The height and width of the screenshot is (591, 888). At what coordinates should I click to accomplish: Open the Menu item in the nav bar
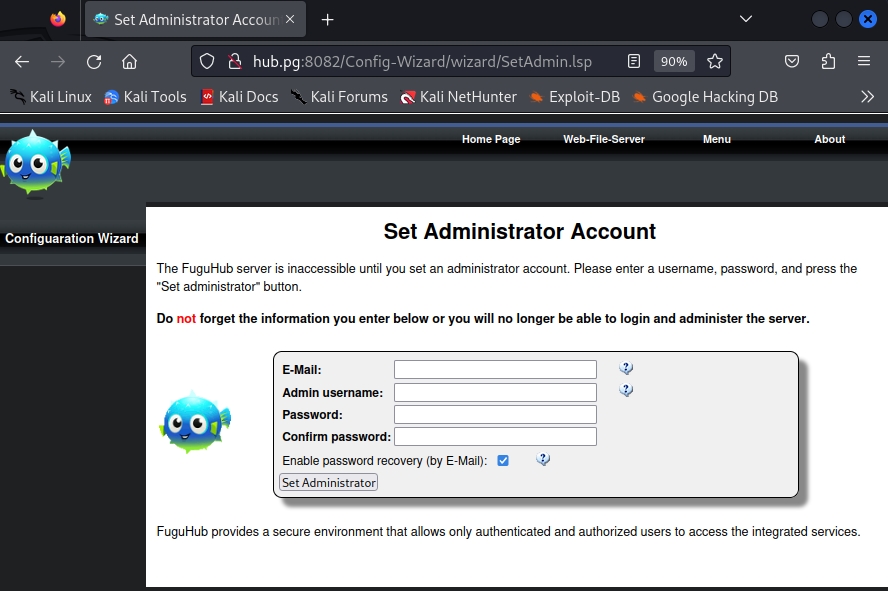(x=717, y=139)
